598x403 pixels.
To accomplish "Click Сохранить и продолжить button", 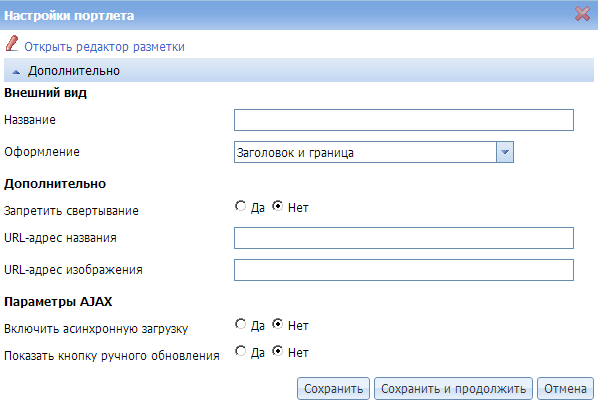I will (453, 389).
